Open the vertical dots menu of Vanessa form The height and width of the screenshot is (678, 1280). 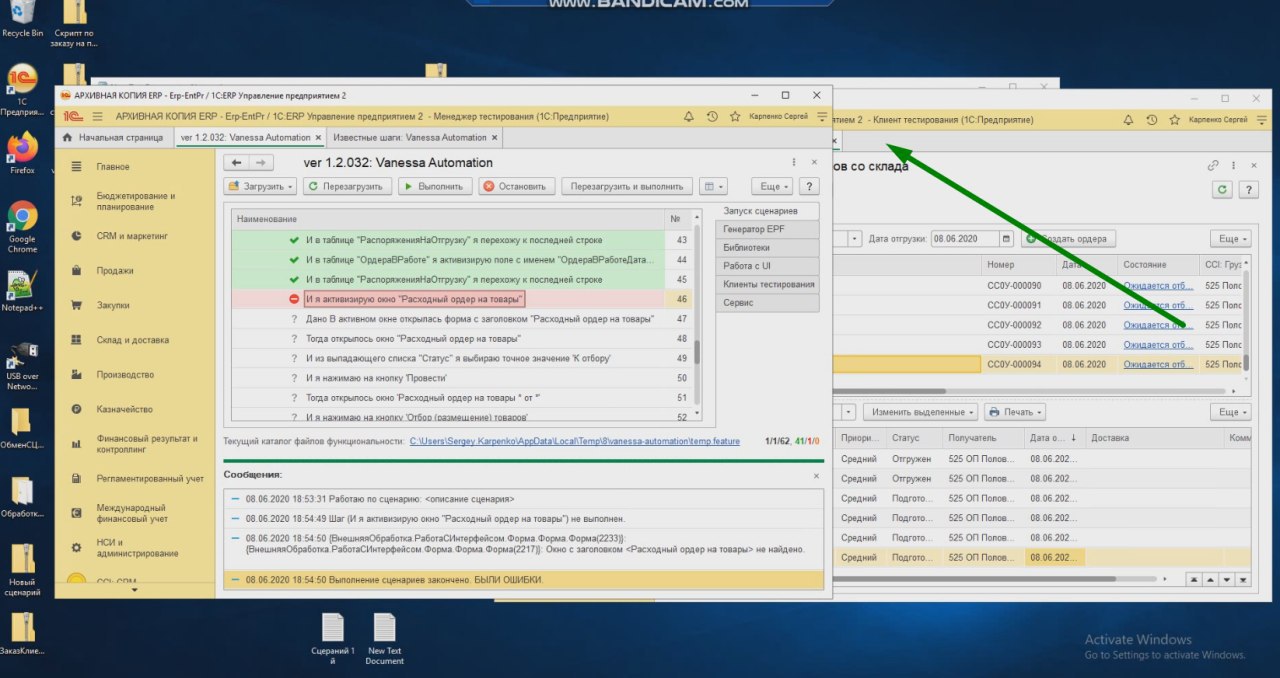point(794,162)
